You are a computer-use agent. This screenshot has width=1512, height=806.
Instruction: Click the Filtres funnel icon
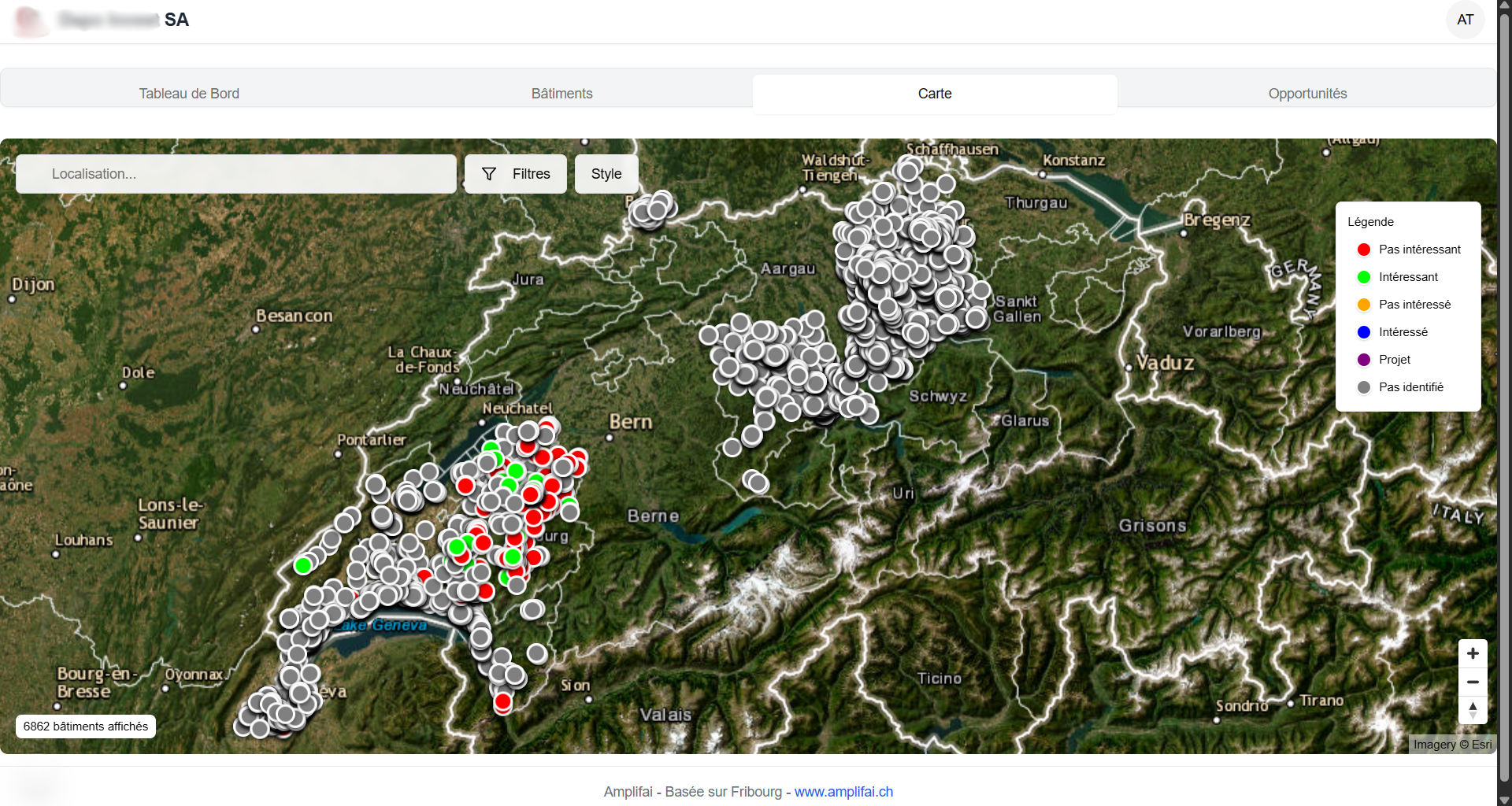point(488,174)
